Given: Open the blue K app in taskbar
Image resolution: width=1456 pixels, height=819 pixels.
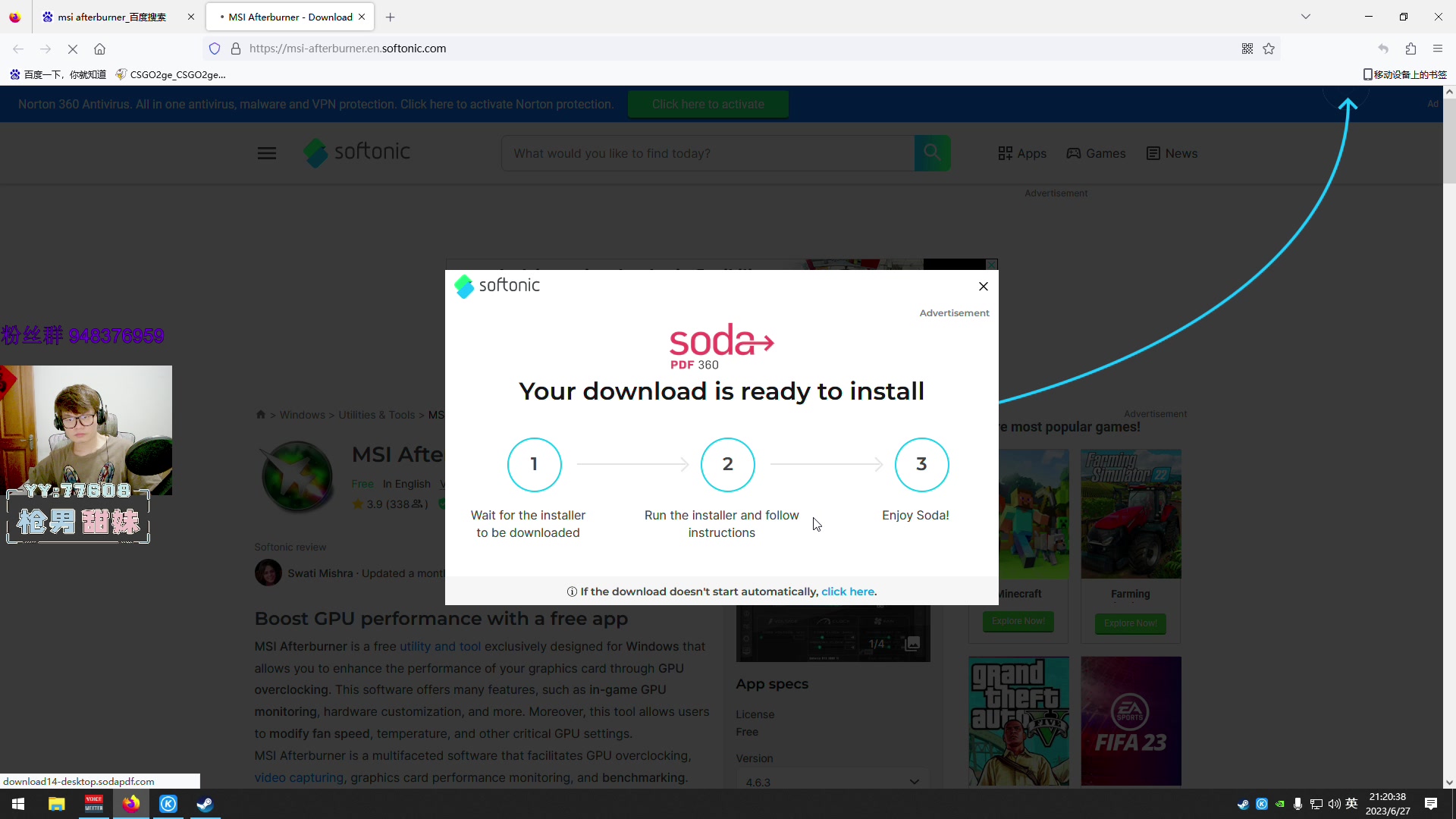Looking at the screenshot, I should point(168,804).
